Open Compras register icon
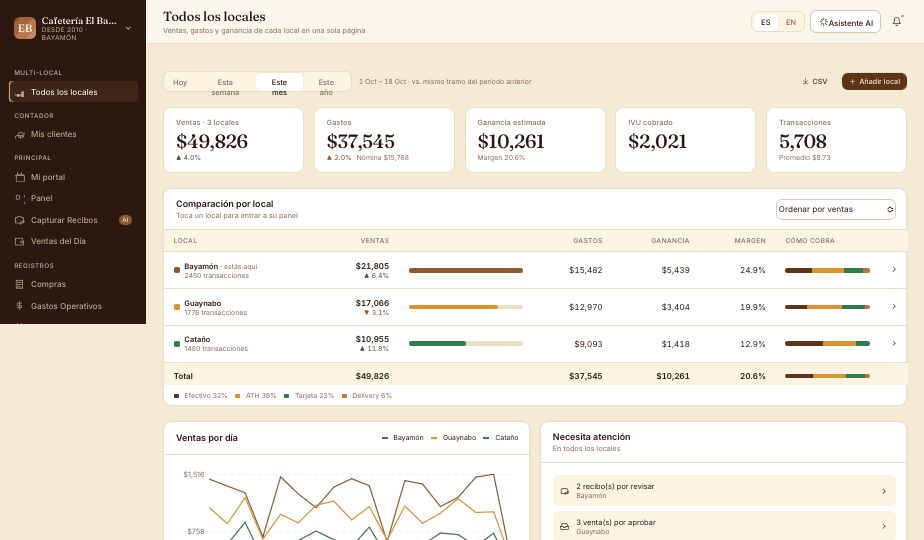This screenshot has width=924, height=540. click(19, 284)
